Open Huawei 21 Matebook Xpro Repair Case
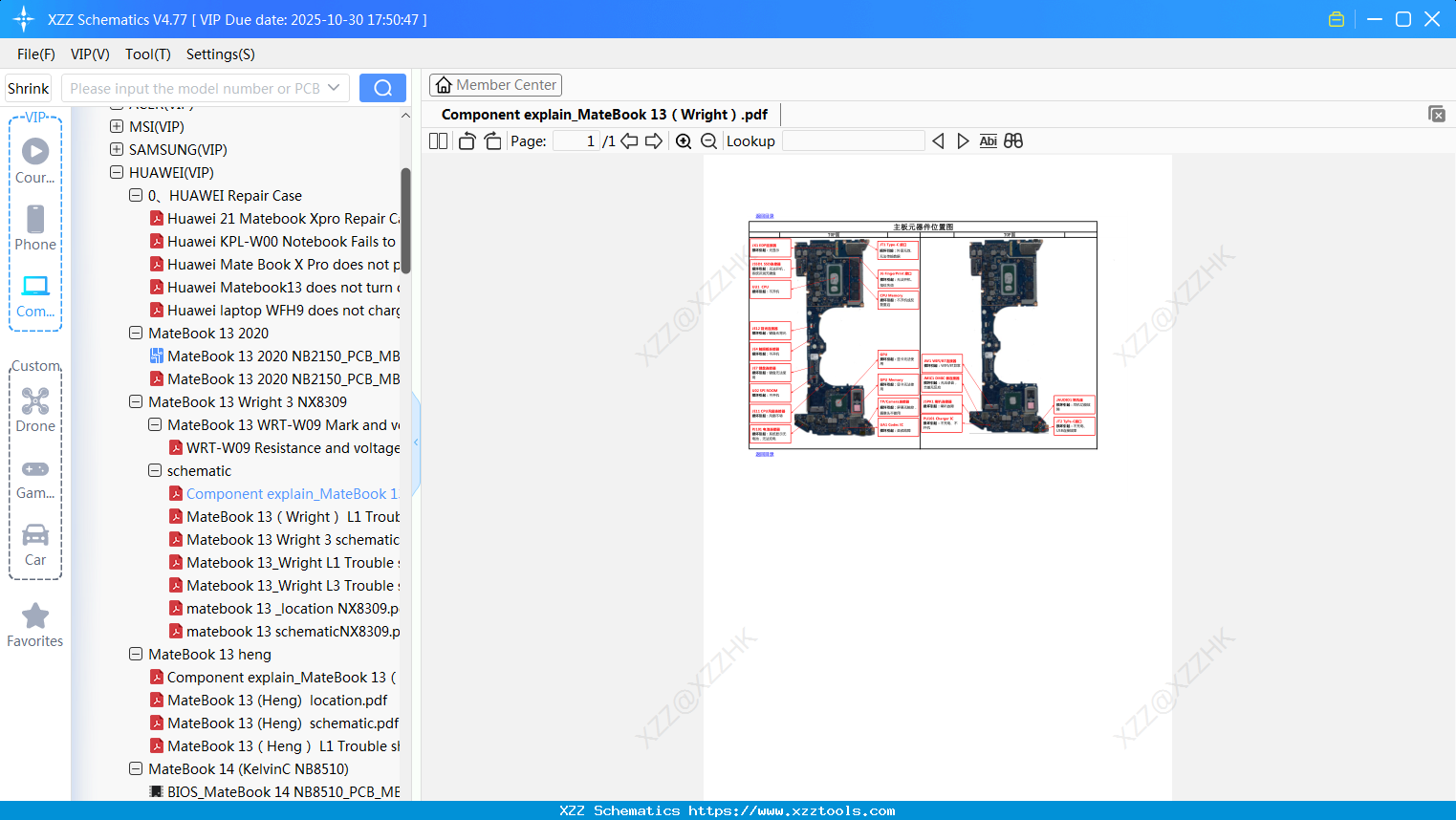The image size is (1456, 820). click(x=275, y=219)
